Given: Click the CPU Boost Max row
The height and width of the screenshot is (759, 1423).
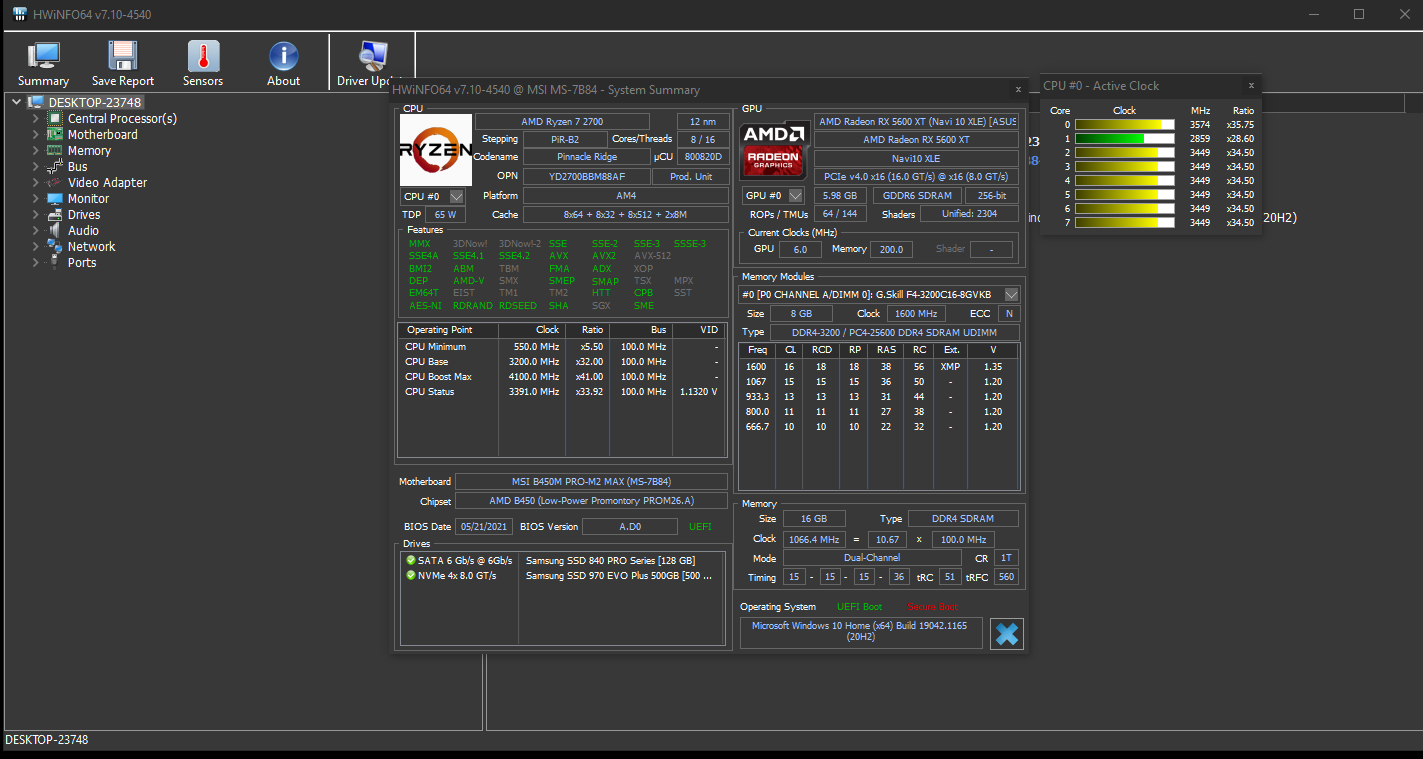Looking at the screenshot, I should pyautogui.click(x=561, y=377).
